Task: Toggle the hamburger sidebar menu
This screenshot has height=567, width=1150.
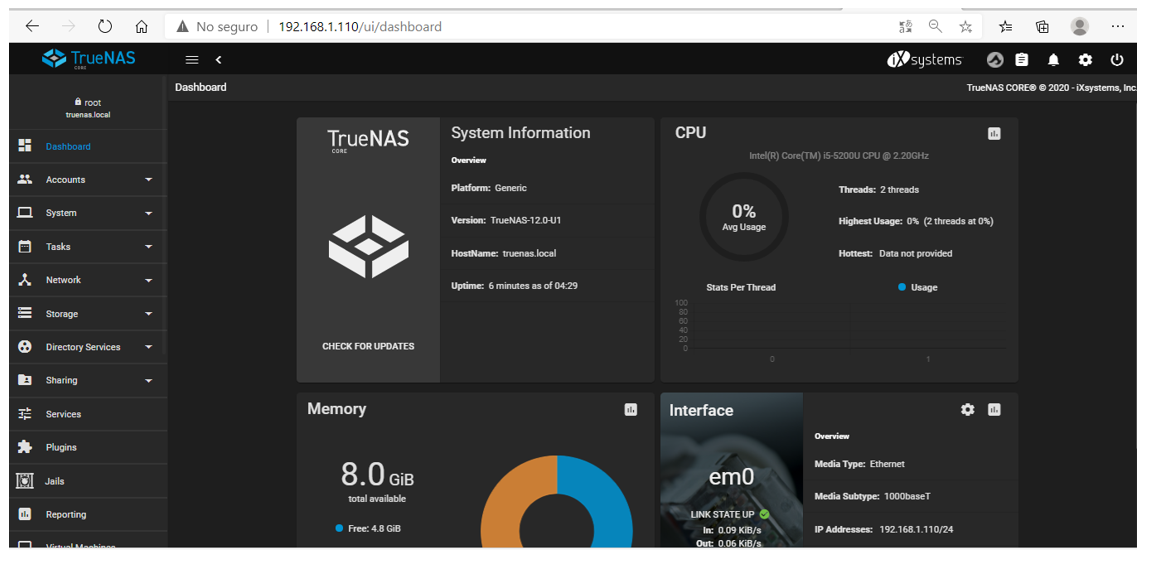Action: click(x=192, y=60)
